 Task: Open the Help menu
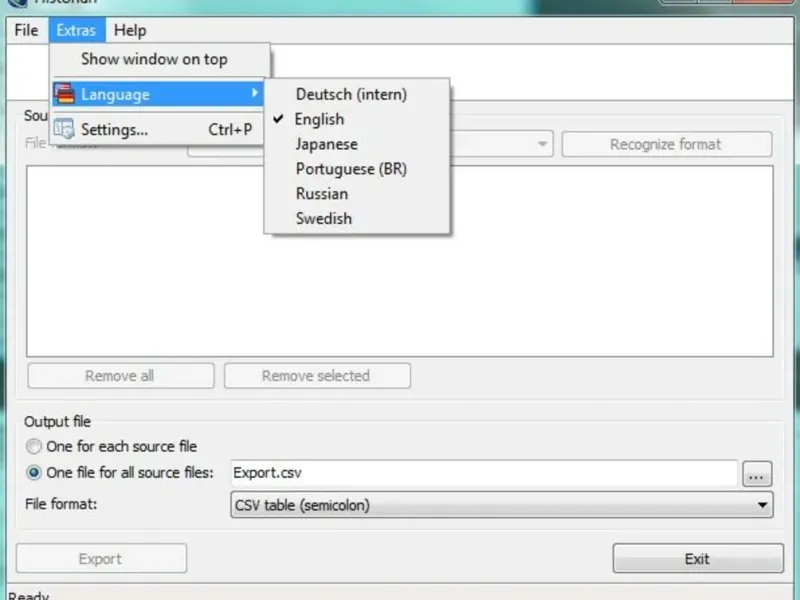pyautogui.click(x=130, y=30)
